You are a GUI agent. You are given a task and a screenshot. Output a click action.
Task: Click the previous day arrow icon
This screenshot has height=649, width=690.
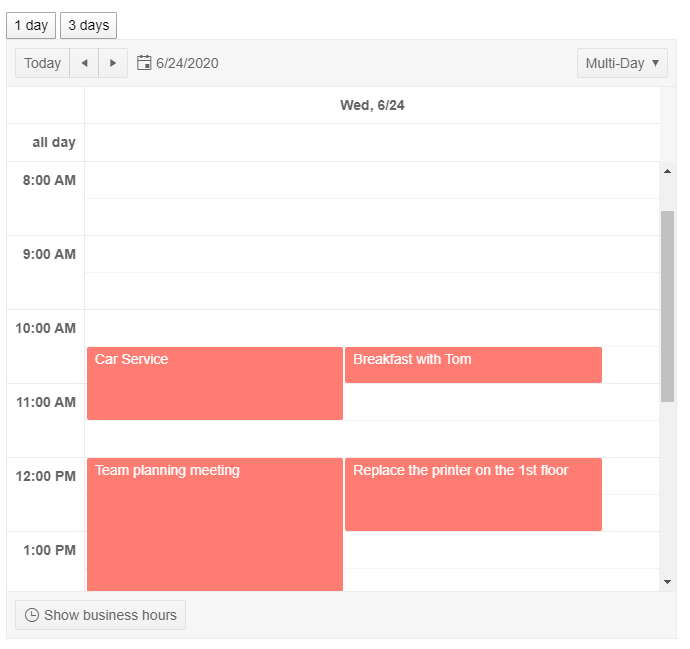pos(84,63)
